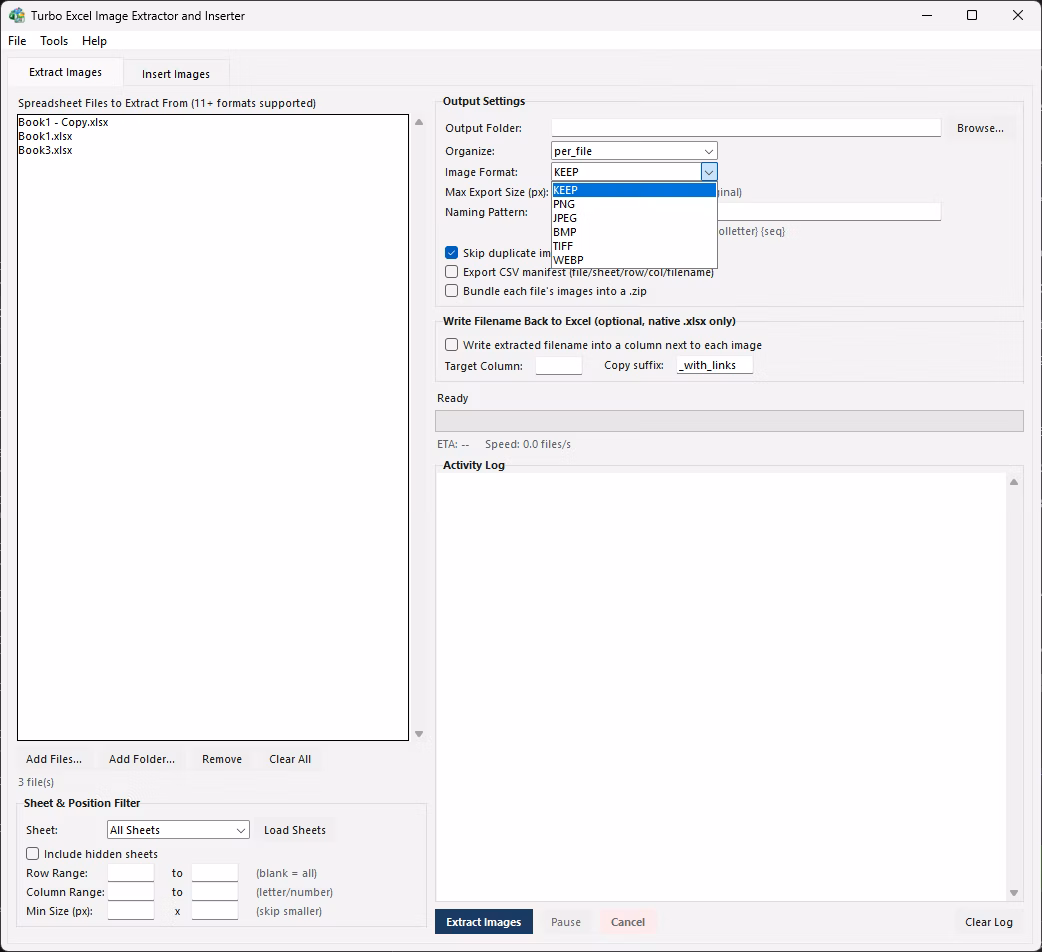The height and width of the screenshot is (952, 1042).
Task: Enable Include hidden sheets checkbox
Action: [33, 854]
